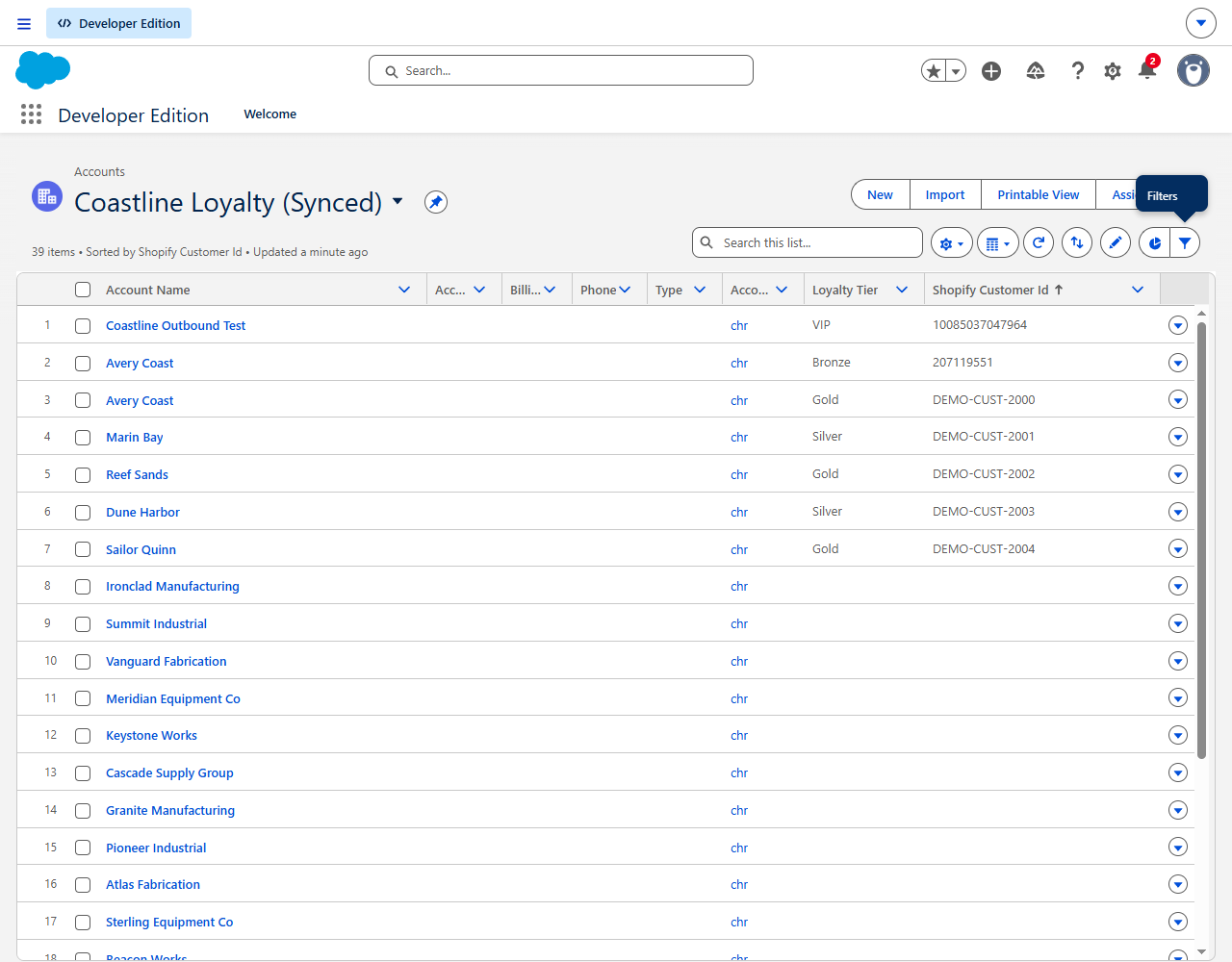
Task: Open row actions for Marin Bay
Action: [1177, 437]
